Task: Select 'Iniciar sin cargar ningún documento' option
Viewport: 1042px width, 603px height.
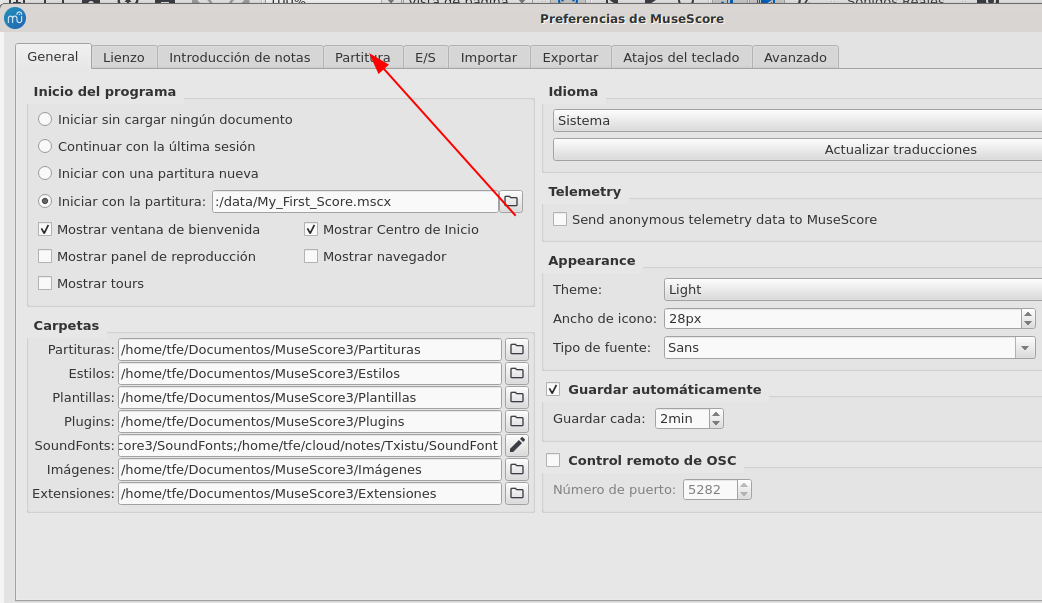Action: tap(45, 119)
